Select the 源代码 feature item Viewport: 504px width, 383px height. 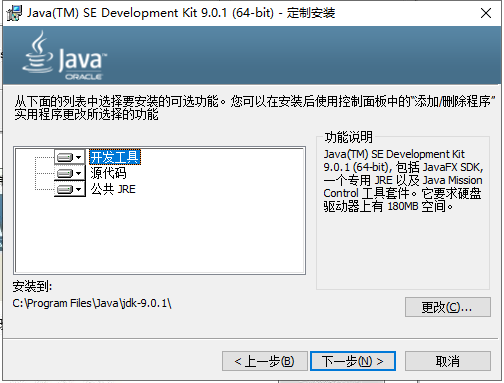tap(108, 173)
